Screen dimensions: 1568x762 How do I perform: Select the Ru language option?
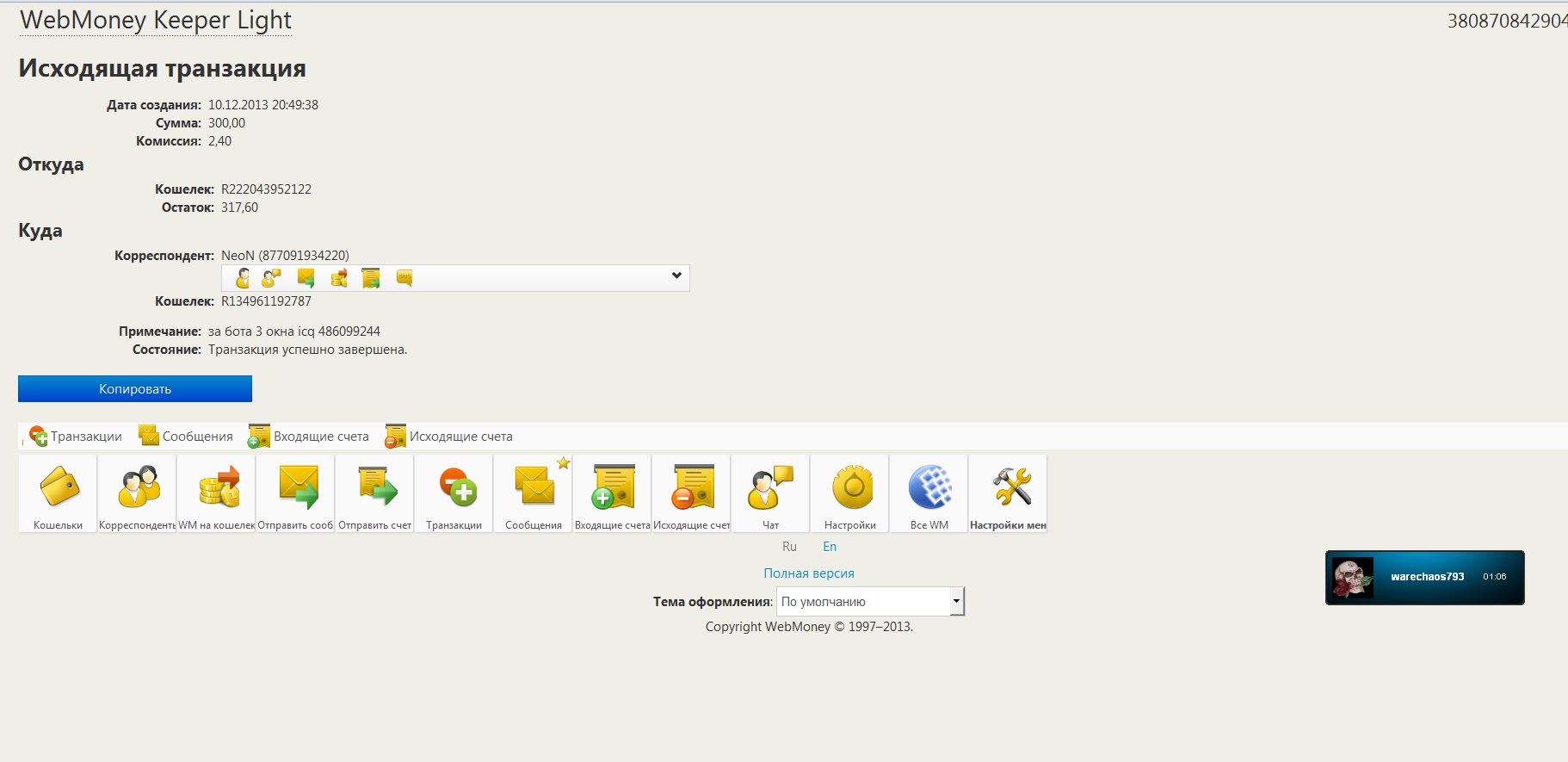(x=789, y=547)
